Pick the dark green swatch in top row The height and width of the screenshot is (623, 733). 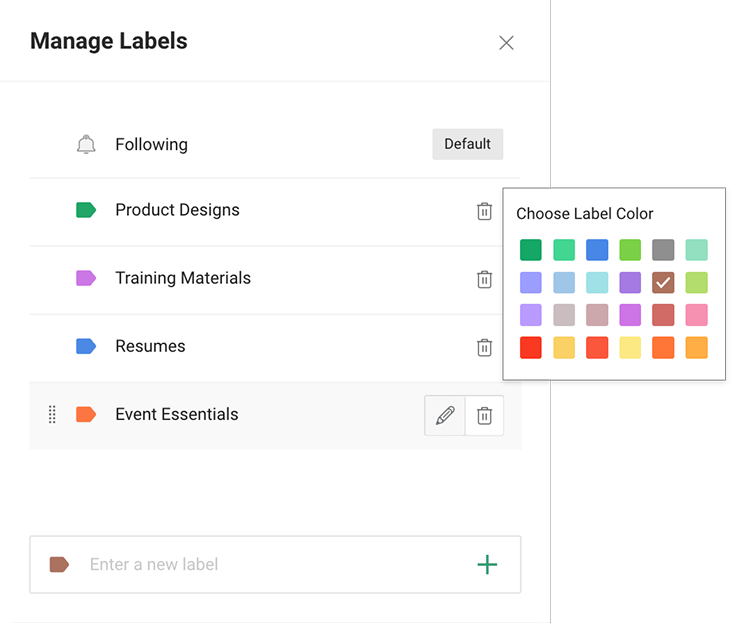point(531,249)
